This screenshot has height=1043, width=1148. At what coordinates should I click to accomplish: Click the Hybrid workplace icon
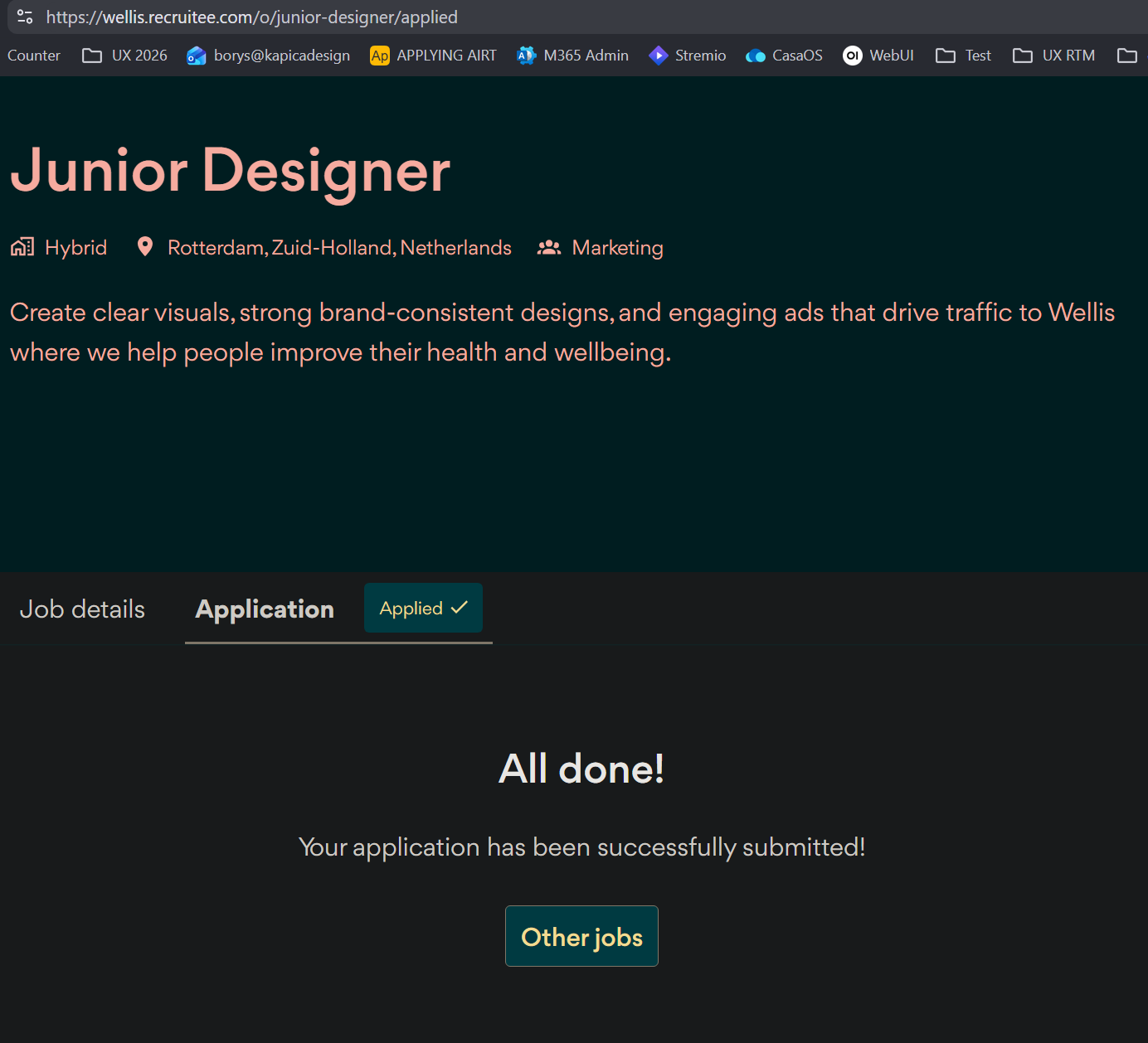click(22, 247)
